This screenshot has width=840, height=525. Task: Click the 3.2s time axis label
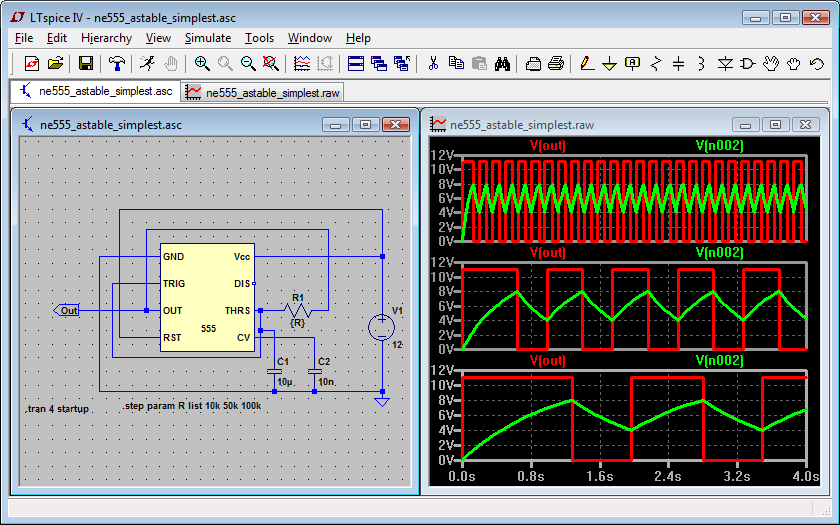click(x=737, y=476)
